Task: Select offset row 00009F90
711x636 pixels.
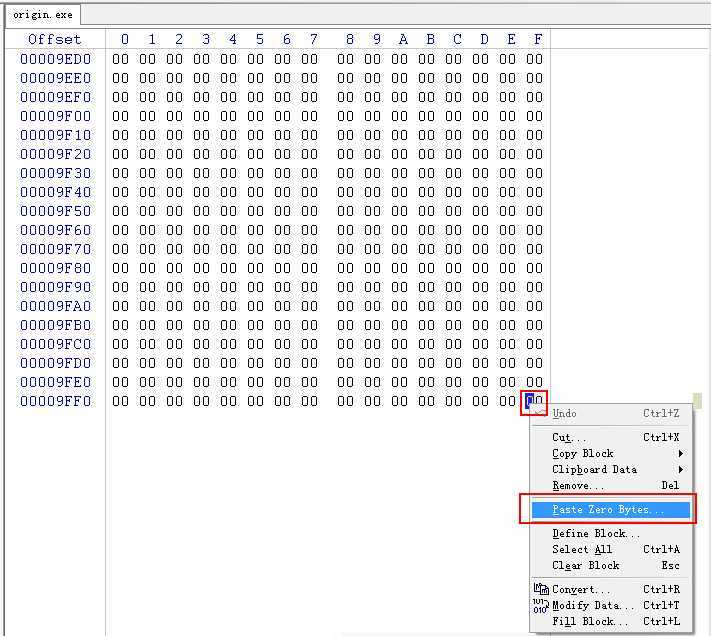Action: 55,287
